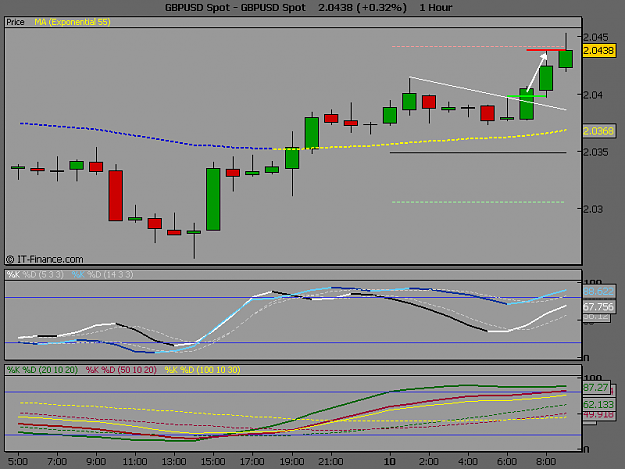Click the 21:00 time axis label
The image size is (625, 469).
(x=331, y=462)
